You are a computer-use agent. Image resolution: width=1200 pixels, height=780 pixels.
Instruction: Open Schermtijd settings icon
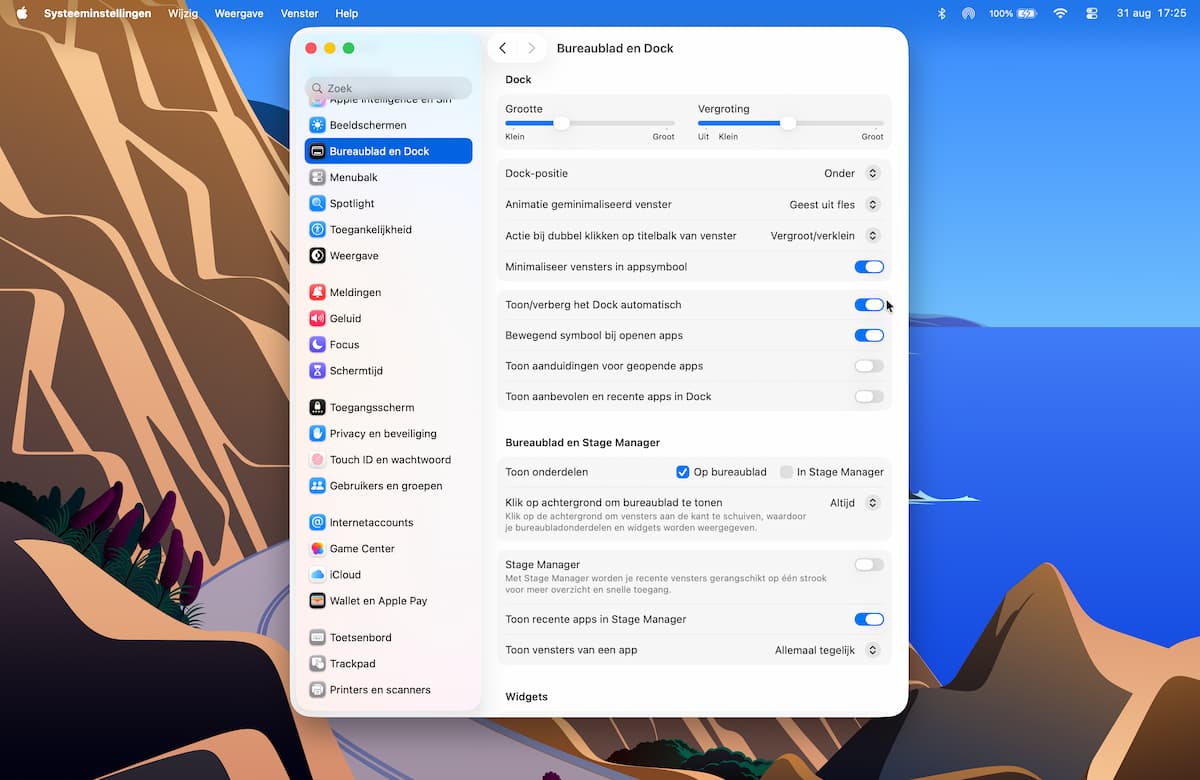coord(317,370)
